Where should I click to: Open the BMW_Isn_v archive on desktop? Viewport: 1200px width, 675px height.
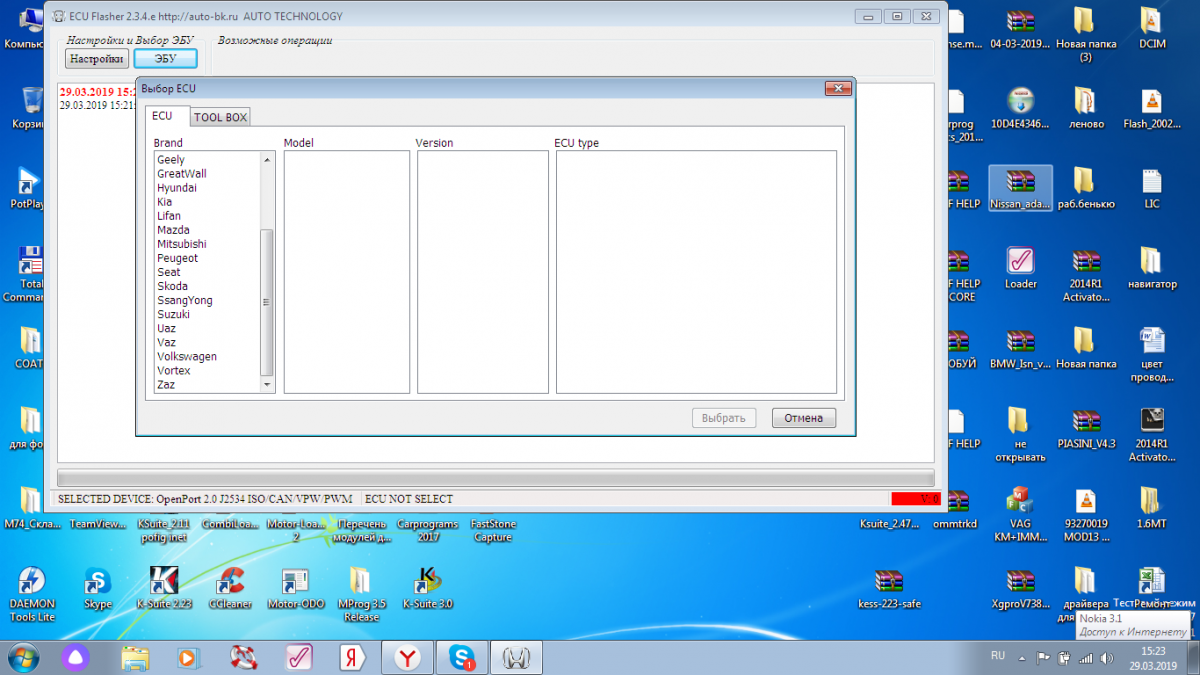(1020, 348)
